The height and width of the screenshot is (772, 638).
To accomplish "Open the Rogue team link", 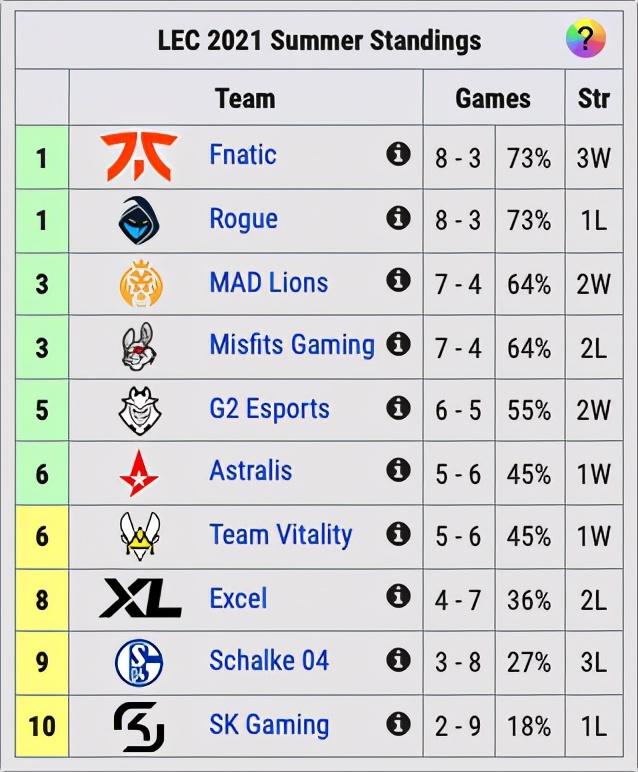I will 243,220.
